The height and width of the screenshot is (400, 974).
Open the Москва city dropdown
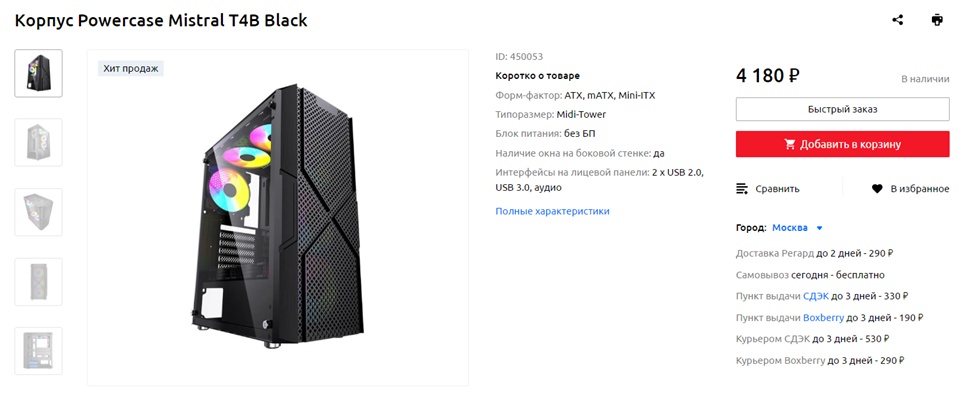point(789,228)
